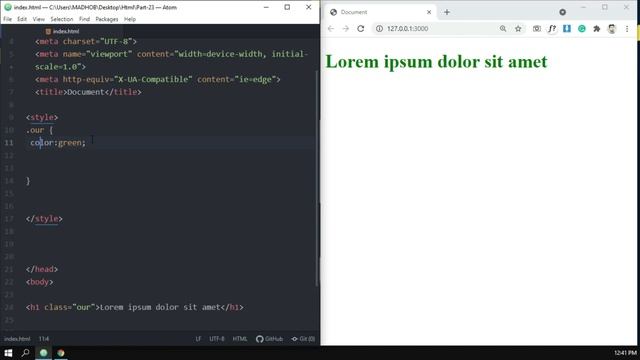Click the h1 class="our" line in editor
This screenshot has width=640, height=360.
click(134, 307)
